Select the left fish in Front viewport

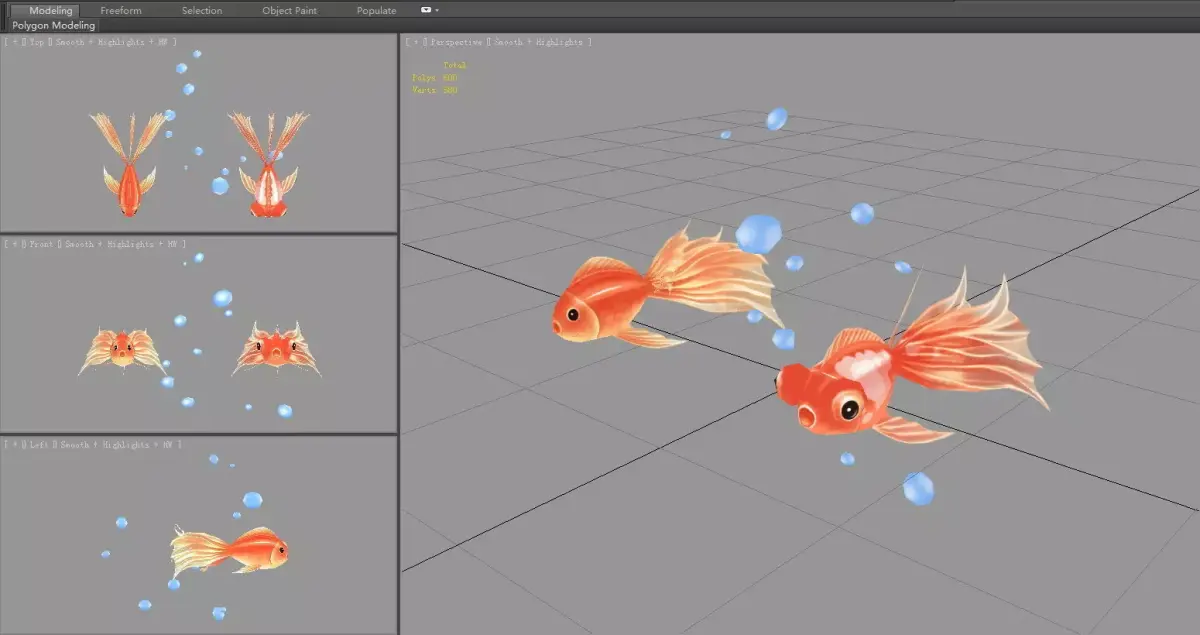121,348
